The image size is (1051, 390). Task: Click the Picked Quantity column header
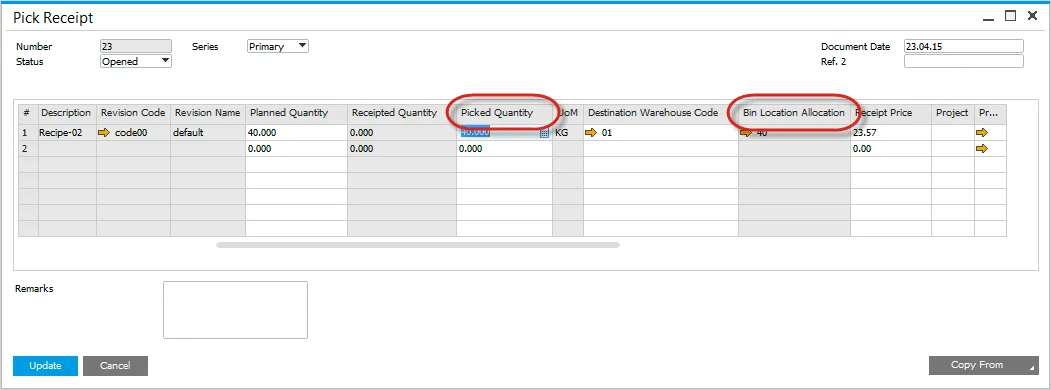[x=505, y=113]
